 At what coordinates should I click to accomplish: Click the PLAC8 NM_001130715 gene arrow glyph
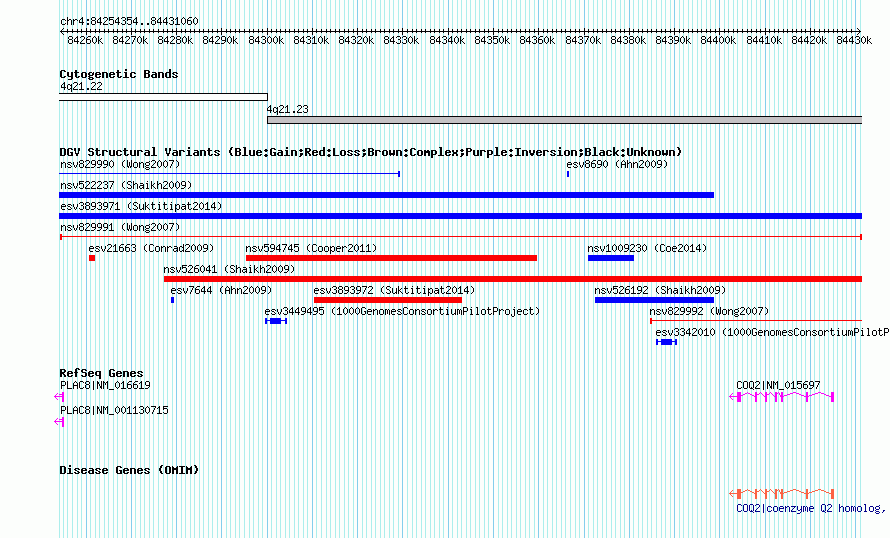(60, 422)
